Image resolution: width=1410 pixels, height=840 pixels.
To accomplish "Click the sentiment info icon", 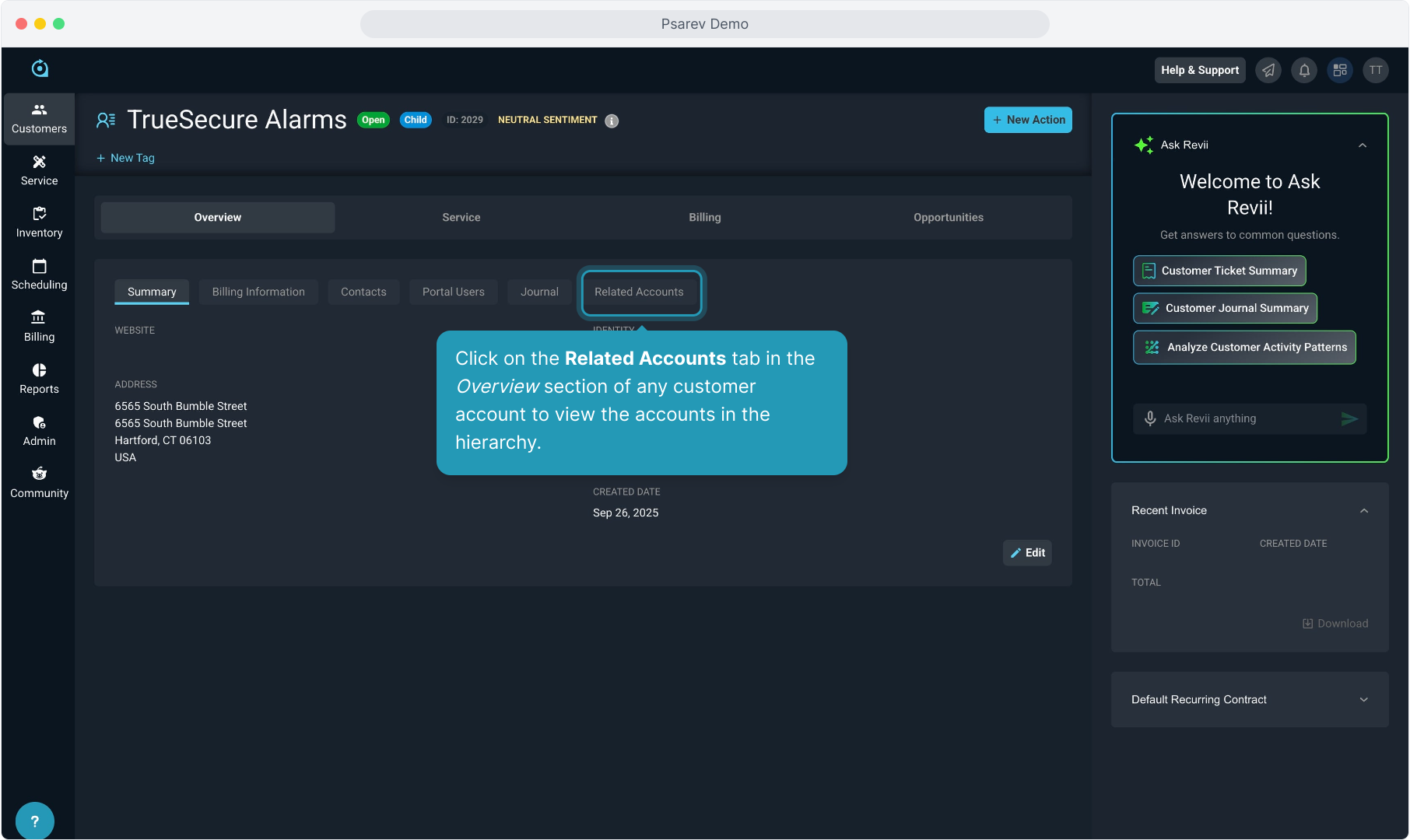I will pos(612,121).
